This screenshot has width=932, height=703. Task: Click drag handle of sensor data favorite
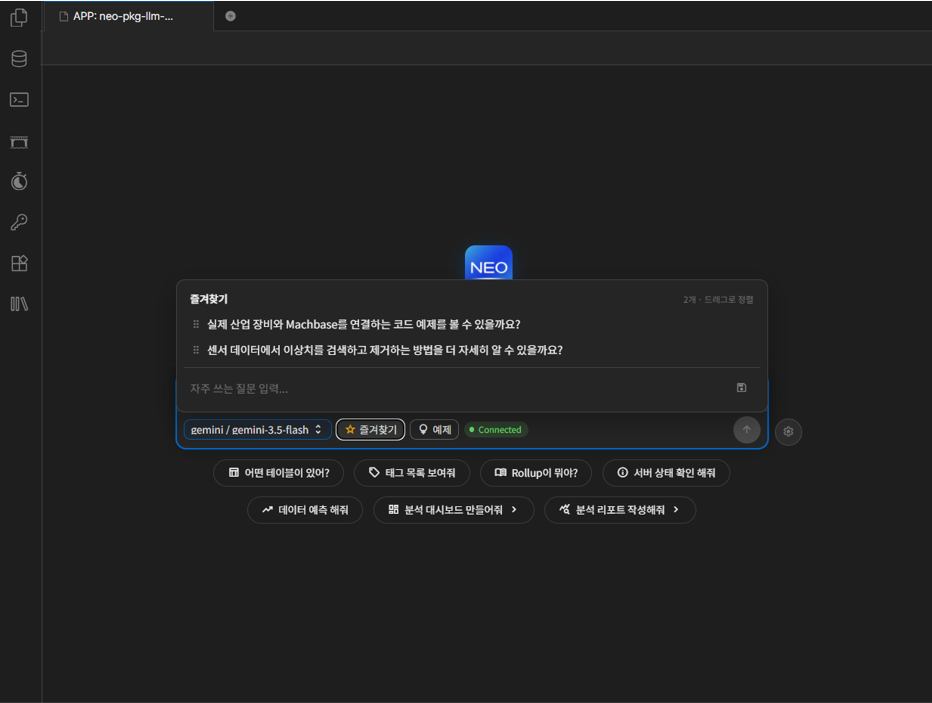click(x=196, y=350)
